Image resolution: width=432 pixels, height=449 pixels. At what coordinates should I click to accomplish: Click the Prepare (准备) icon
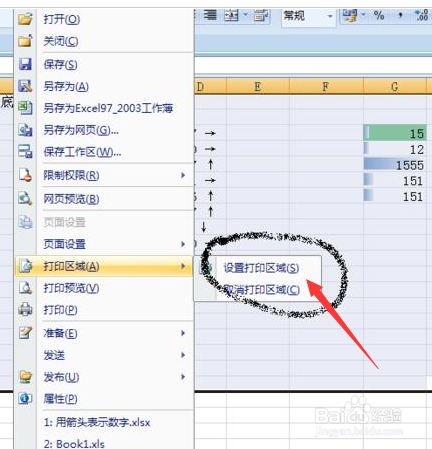(x=25, y=333)
